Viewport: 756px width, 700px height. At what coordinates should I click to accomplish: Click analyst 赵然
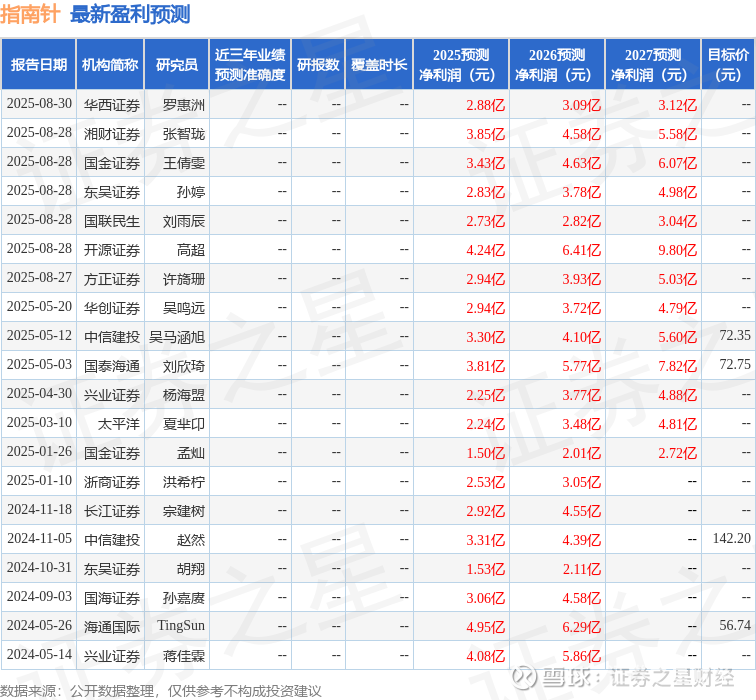click(191, 539)
